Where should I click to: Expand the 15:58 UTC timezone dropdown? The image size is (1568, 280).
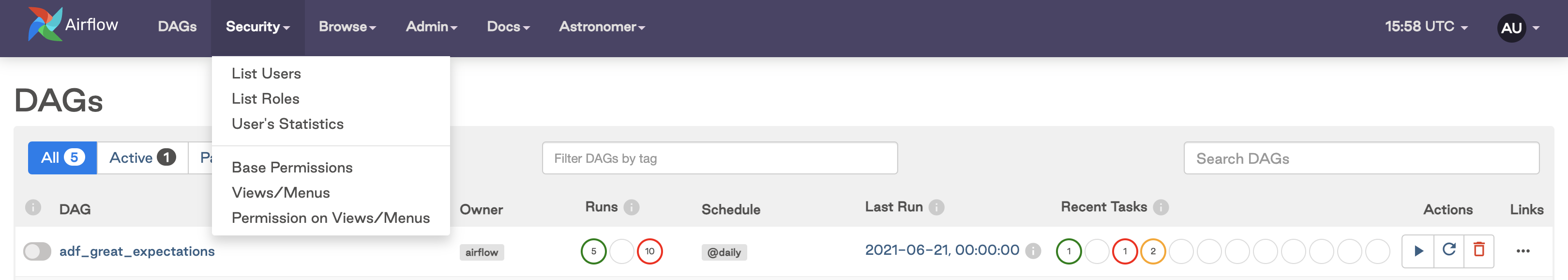[1426, 27]
